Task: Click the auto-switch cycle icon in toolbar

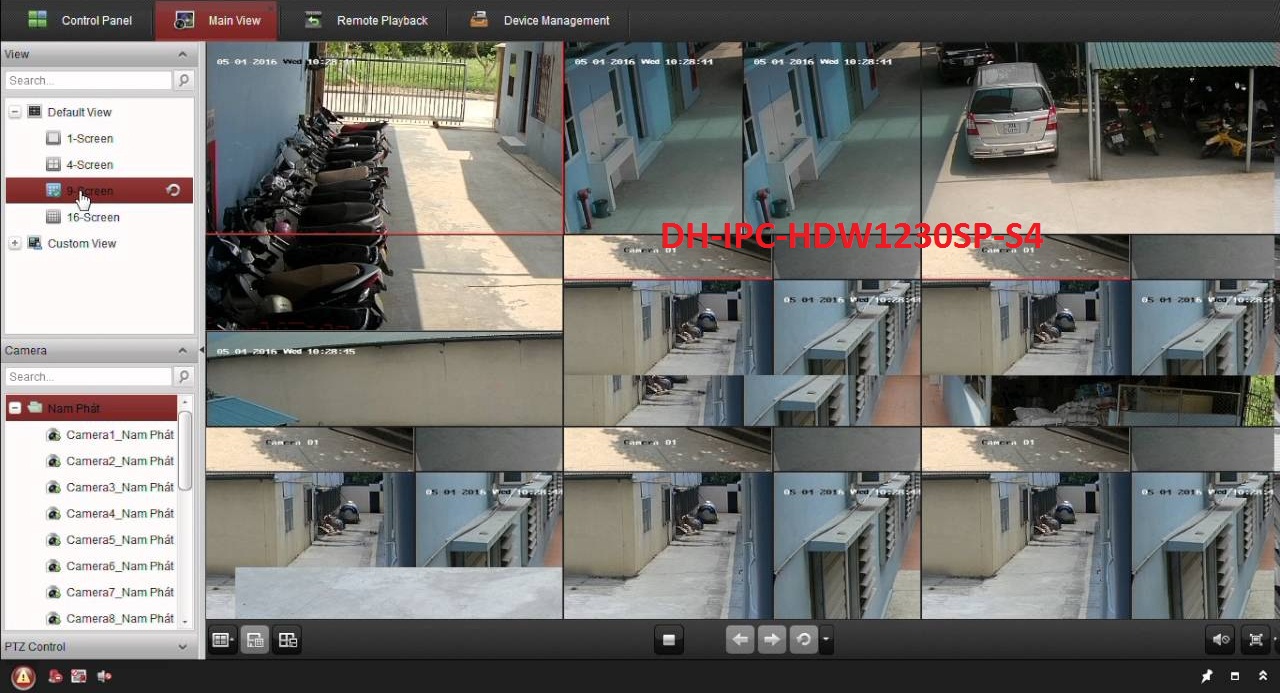Action: (802, 640)
